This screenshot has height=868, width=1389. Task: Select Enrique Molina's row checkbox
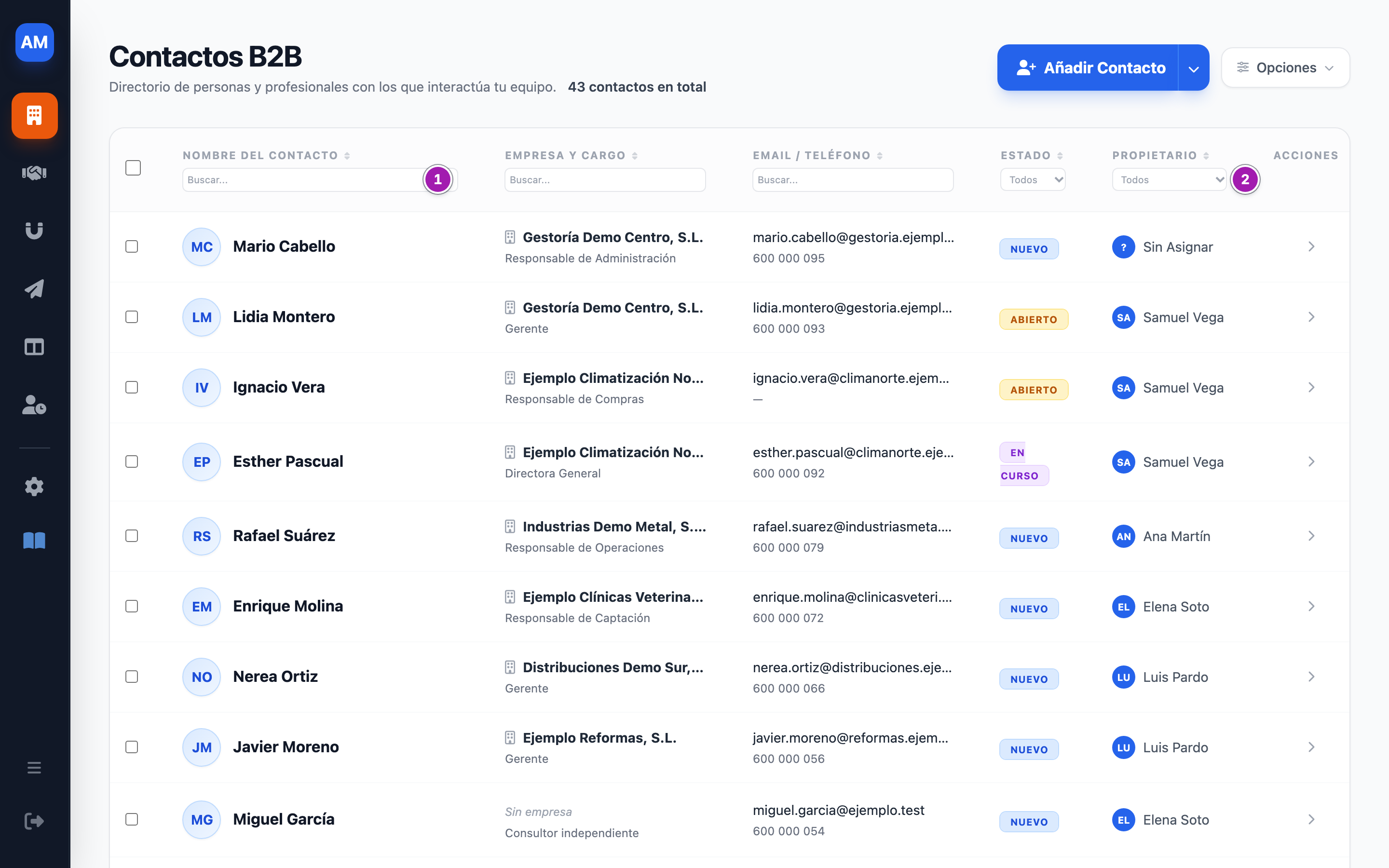(x=132, y=606)
